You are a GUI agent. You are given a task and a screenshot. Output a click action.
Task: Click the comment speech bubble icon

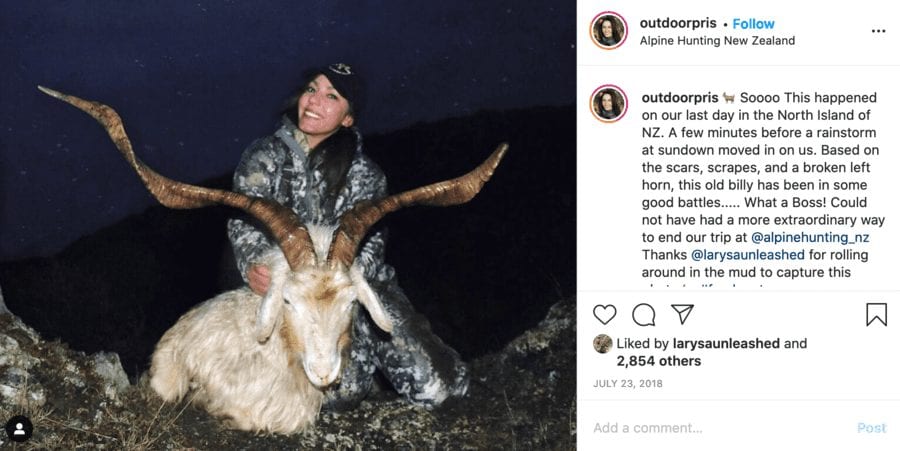(644, 315)
